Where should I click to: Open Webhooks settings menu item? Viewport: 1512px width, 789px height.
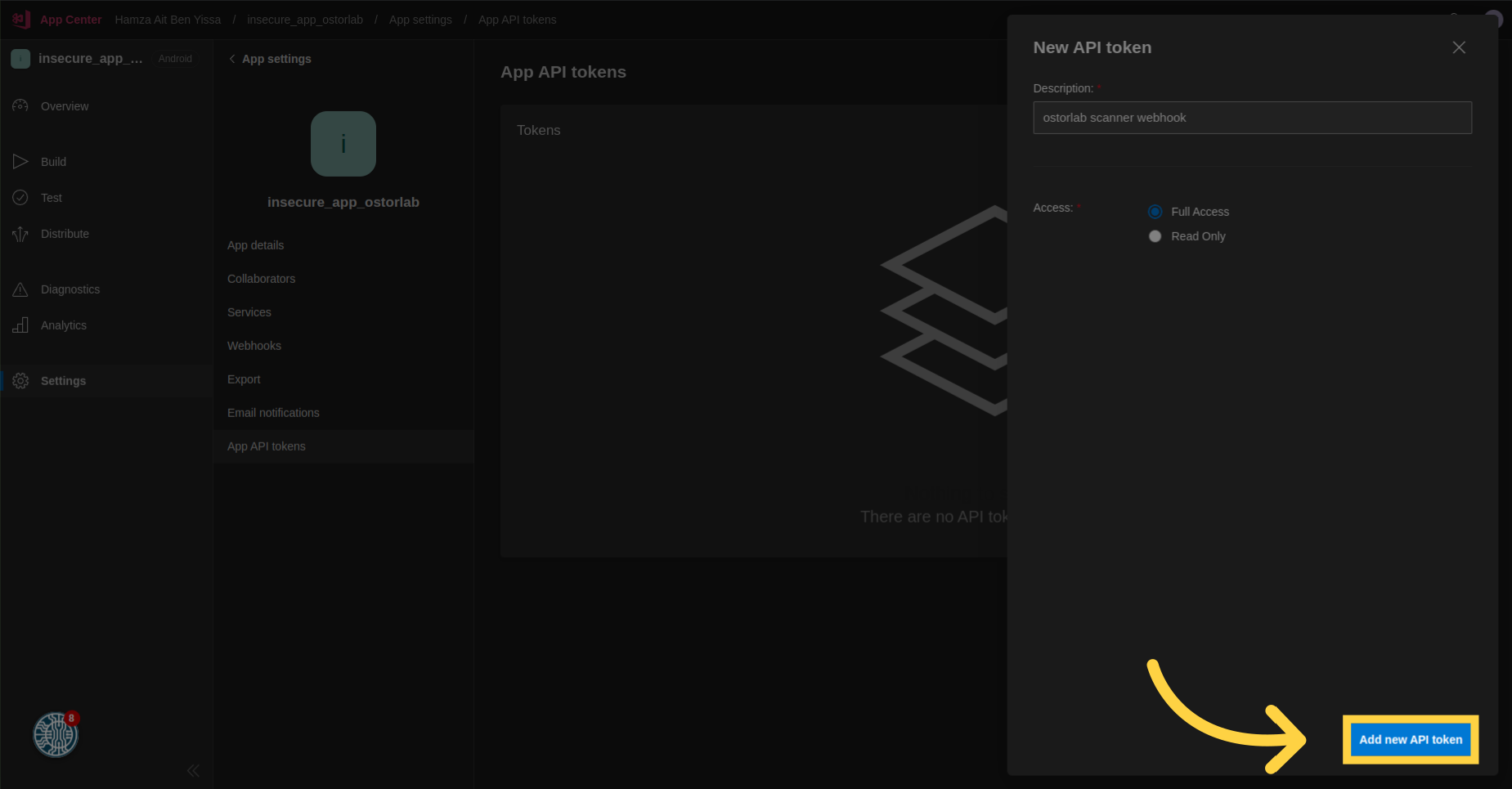(254, 346)
